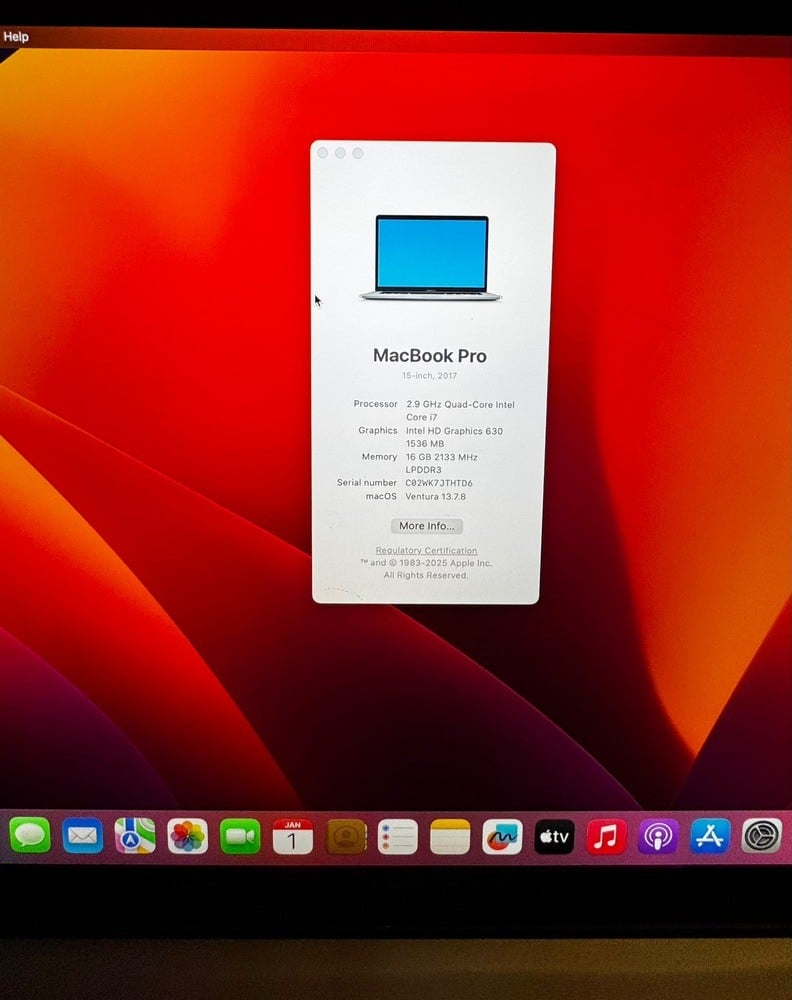The image size is (792, 1000).
Task: Open the Photos app icon
Action: pos(187,836)
